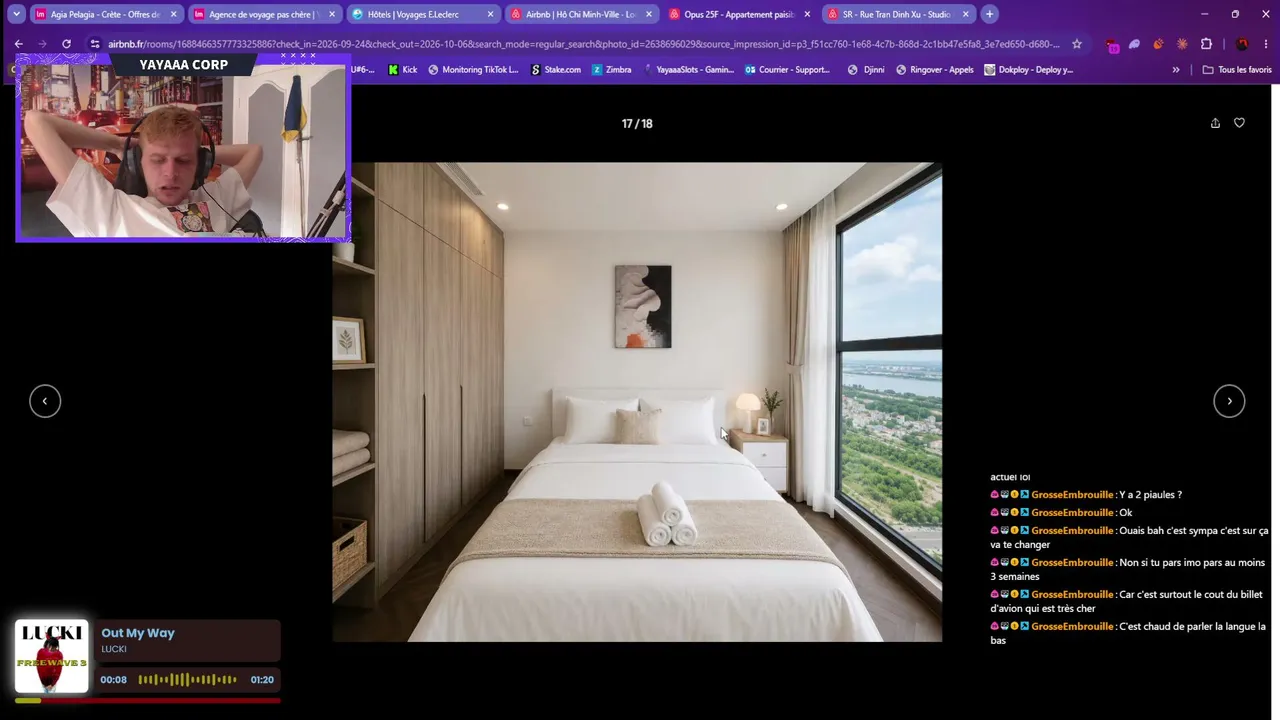Viewport: 1280px width, 720px height.
Task: Open the tab search dropdown
Action: point(16,14)
